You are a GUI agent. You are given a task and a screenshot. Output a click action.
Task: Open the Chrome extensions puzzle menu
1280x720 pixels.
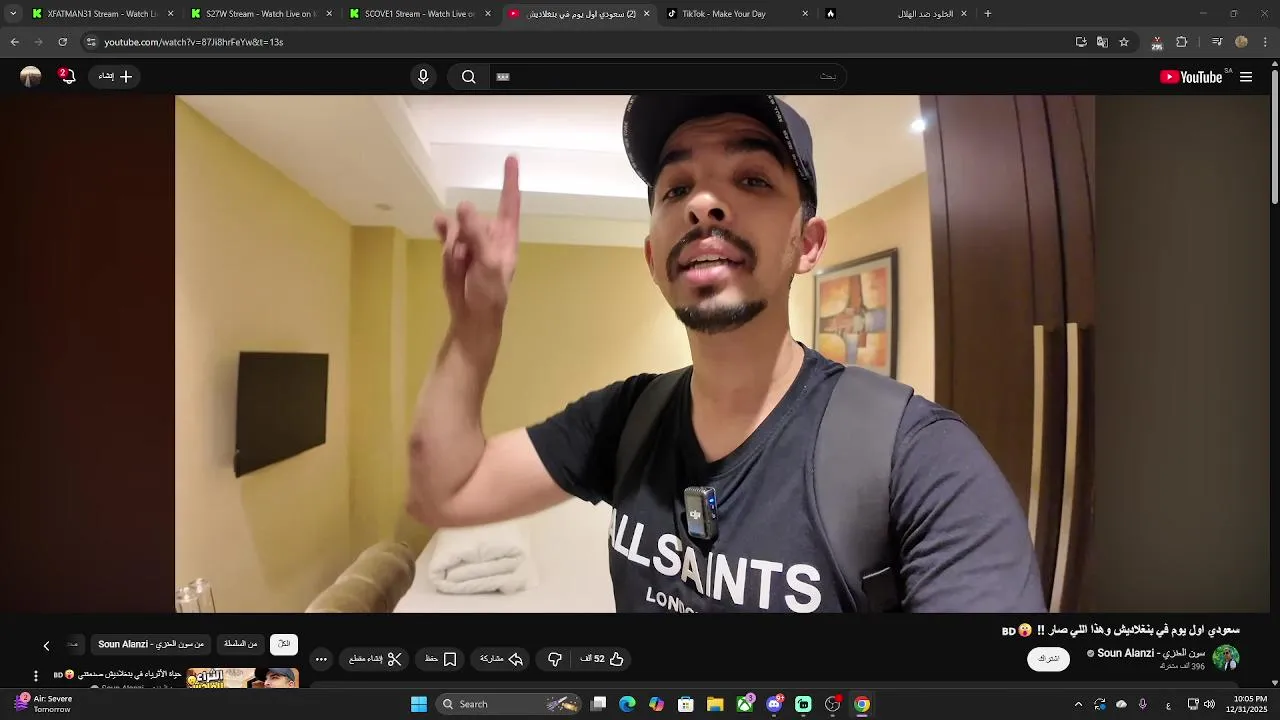[x=1182, y=42]
